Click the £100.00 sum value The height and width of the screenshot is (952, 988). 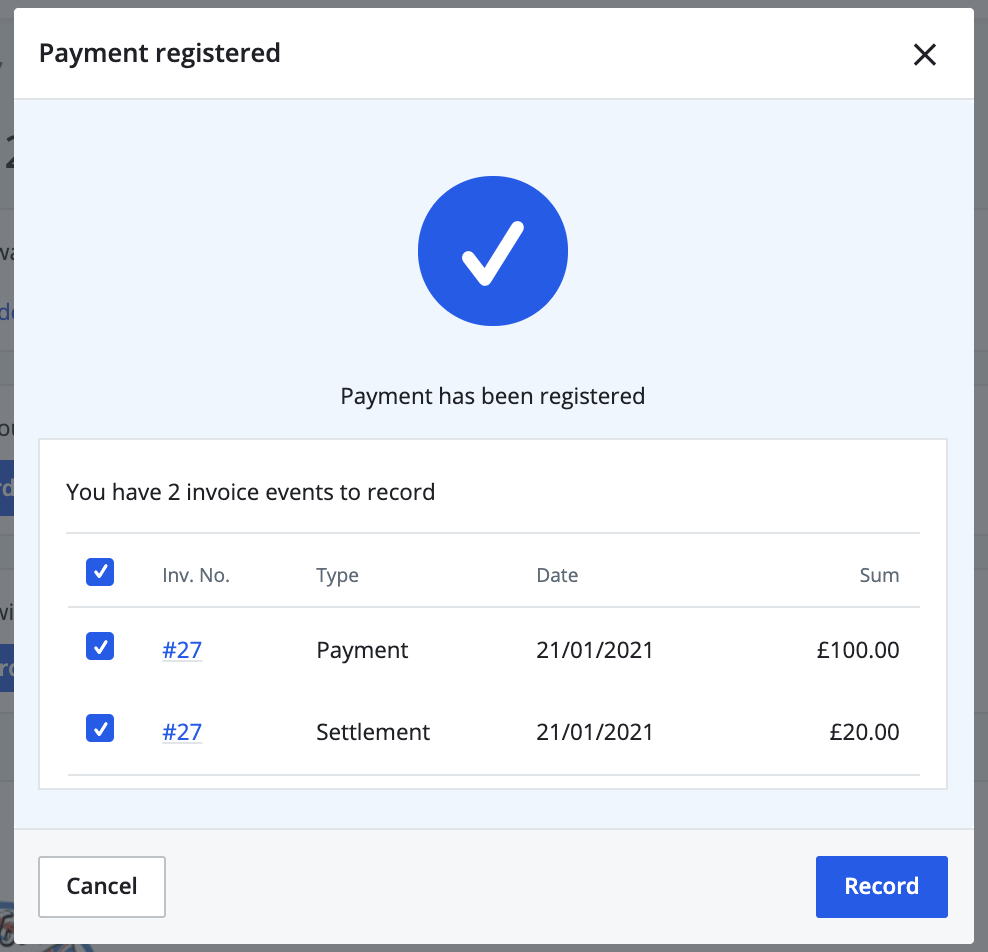(857, 649)
